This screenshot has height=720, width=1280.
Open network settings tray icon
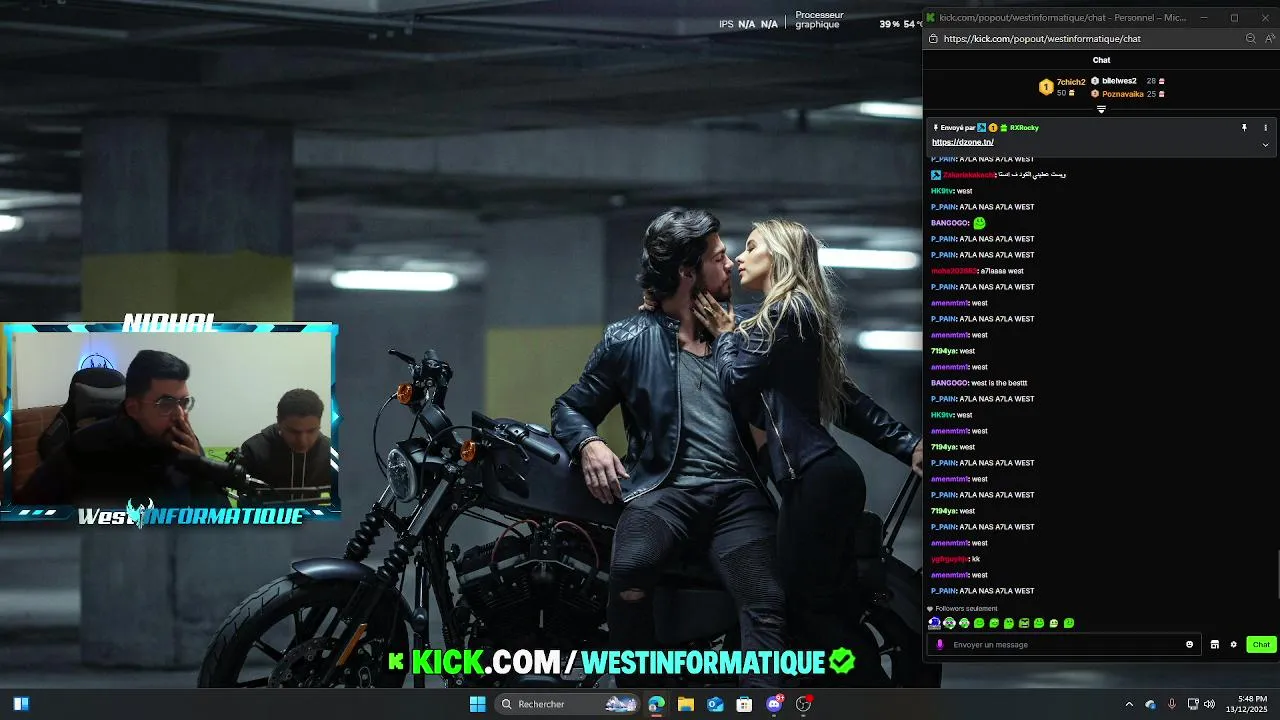pos(1193,704)
